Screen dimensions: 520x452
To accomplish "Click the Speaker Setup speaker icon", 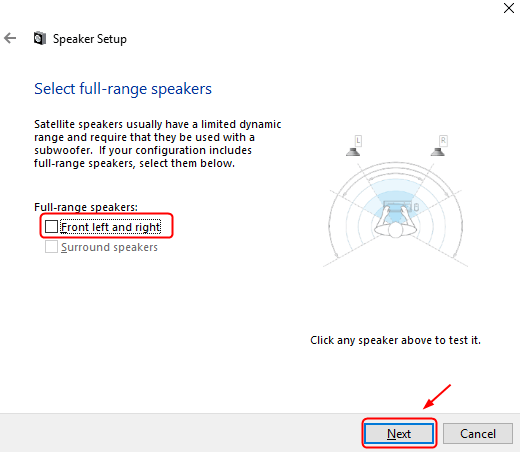I will coord(40,38).
